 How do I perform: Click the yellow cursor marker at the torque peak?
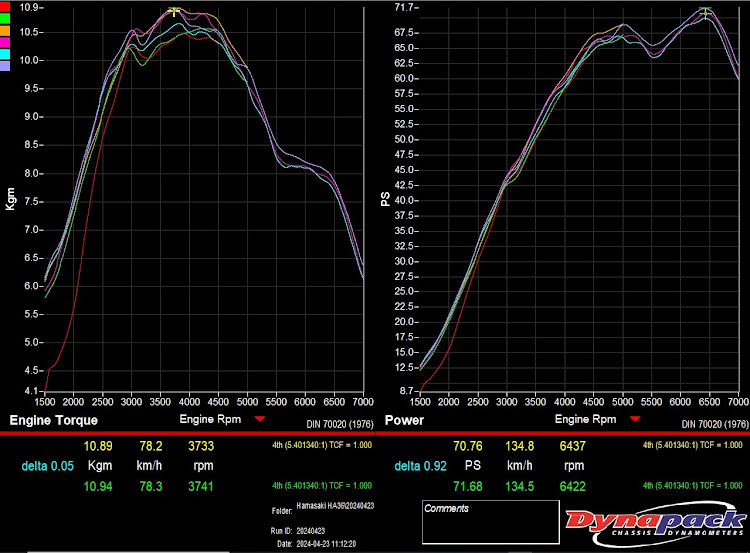tap(174, 11)
